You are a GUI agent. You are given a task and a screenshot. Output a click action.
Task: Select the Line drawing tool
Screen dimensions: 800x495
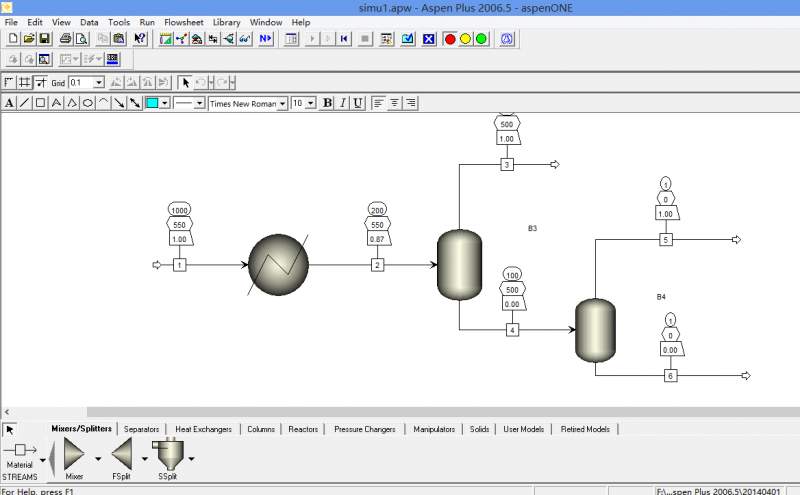[x=24, y=103]
